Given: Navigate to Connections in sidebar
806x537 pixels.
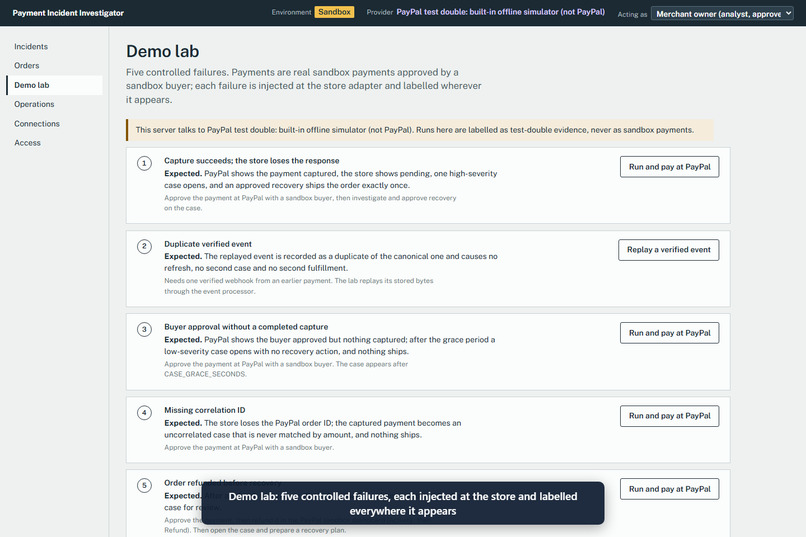Looking at the screenshot, I should point(36,123).
